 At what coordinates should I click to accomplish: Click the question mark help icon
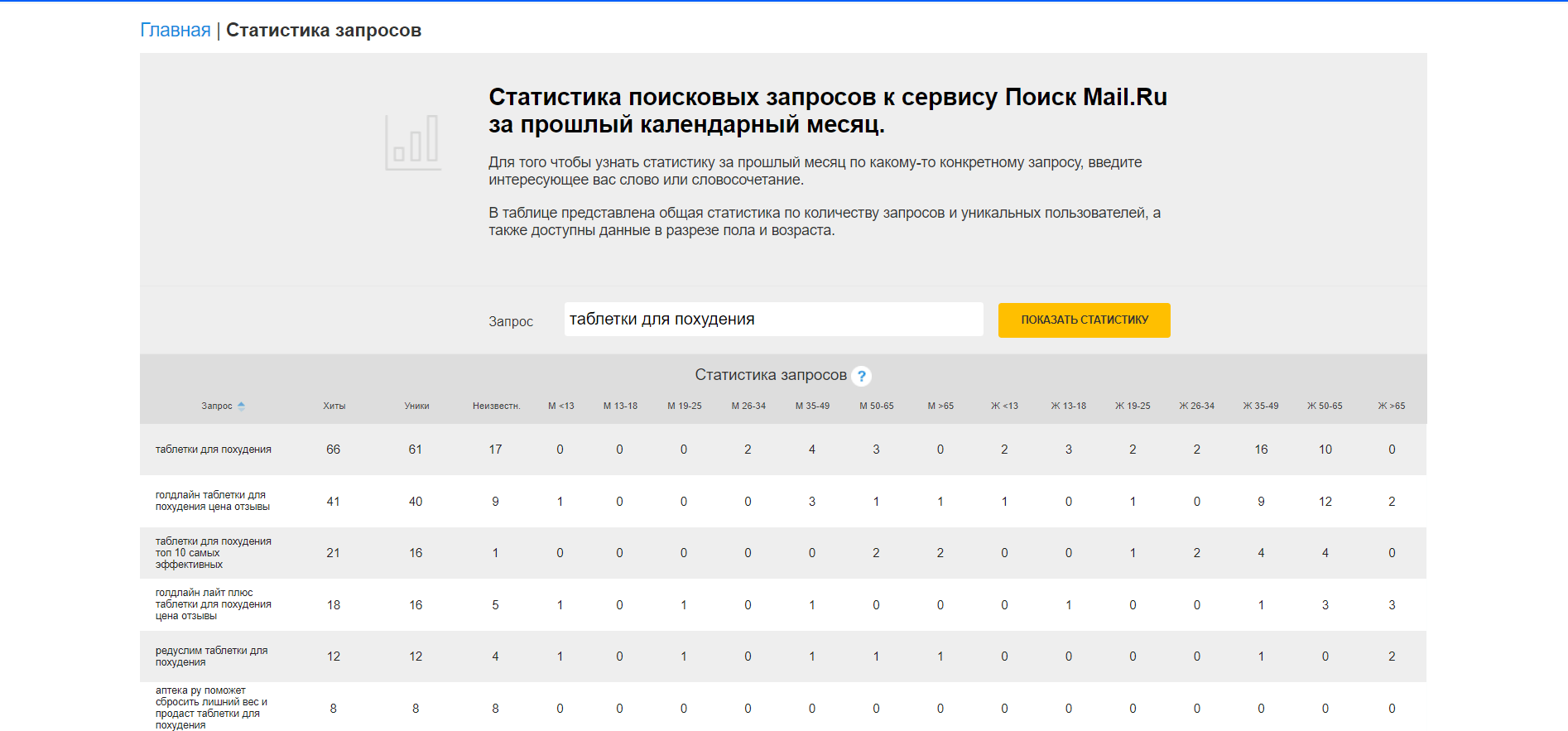tap(861, 376)
